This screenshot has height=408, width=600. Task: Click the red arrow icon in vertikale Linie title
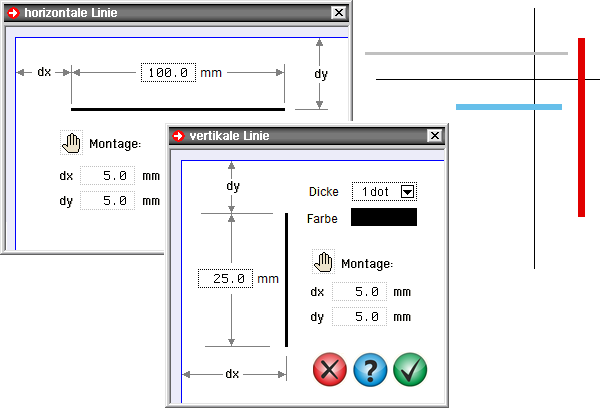coord(180,136)
